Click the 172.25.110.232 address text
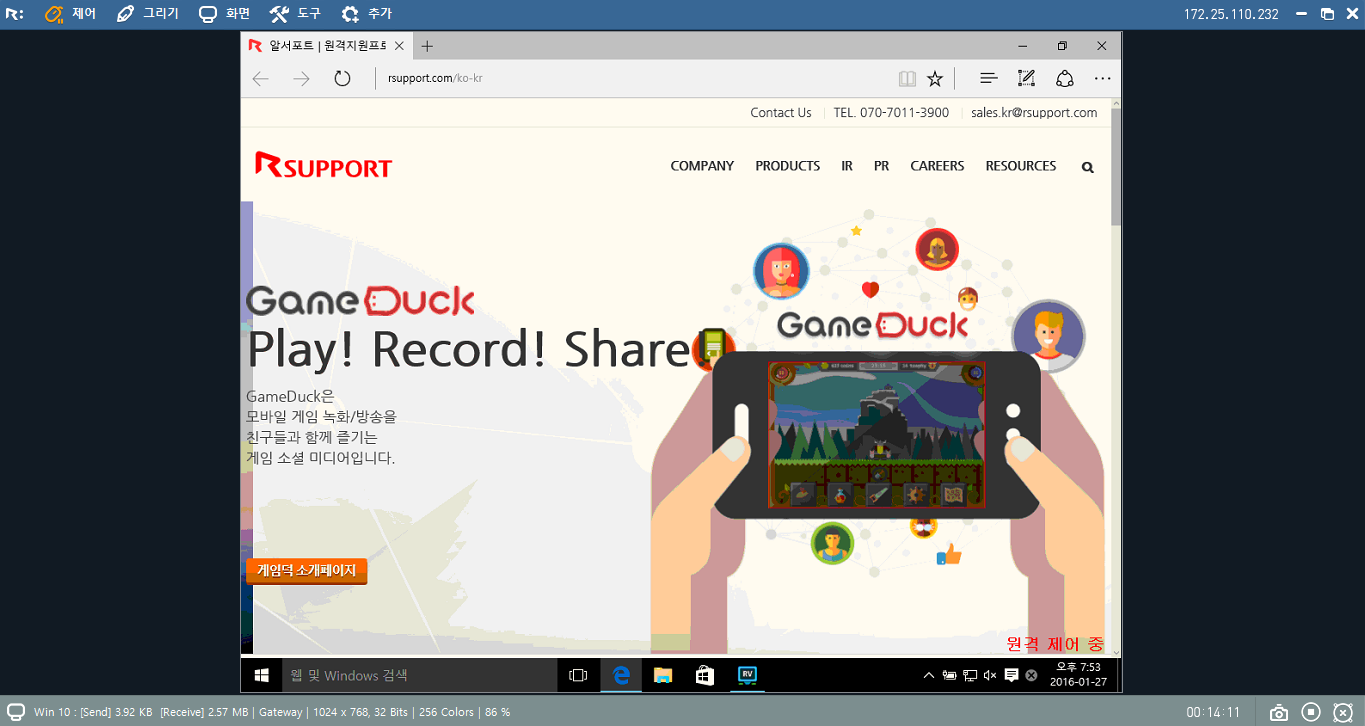The height and width of the screenshot is (726, 1365). coord(1231,14)
